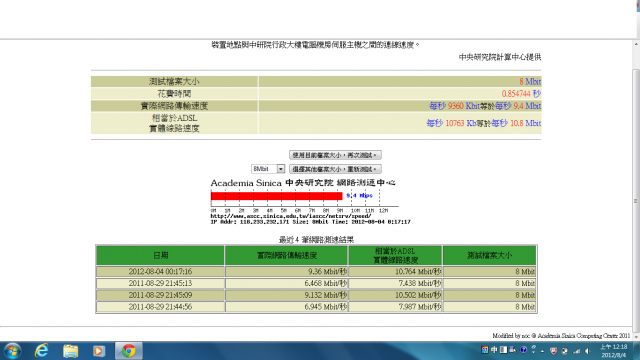Click the history table's transfer speed column header
640x360 pixels.
point(287,256)
